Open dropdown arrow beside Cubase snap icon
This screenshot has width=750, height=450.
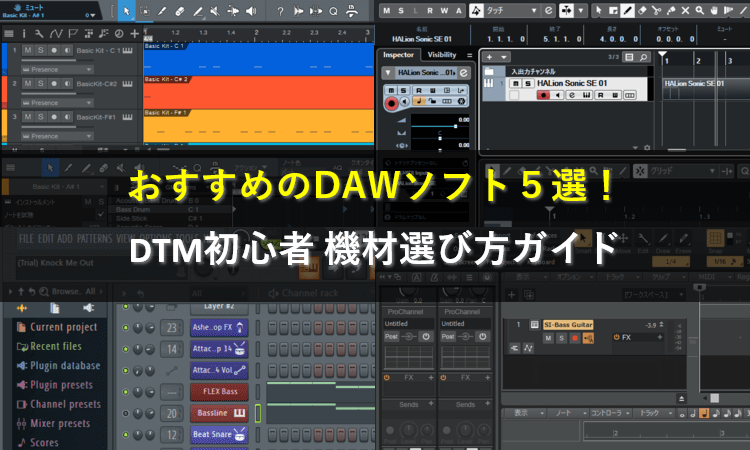[x=581, y=11]
